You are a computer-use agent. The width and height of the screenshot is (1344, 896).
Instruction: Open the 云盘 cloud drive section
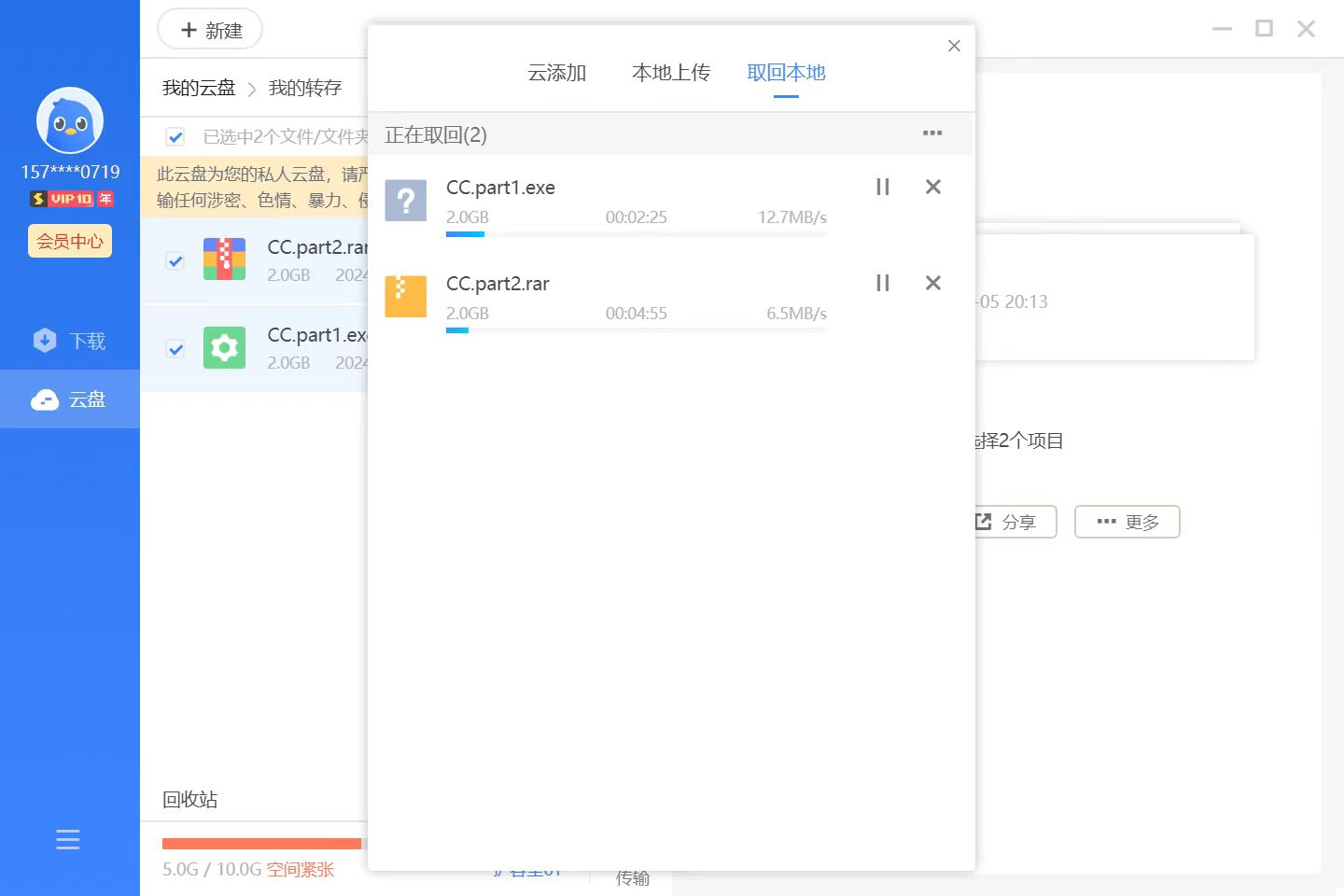(x=70, y=399)
